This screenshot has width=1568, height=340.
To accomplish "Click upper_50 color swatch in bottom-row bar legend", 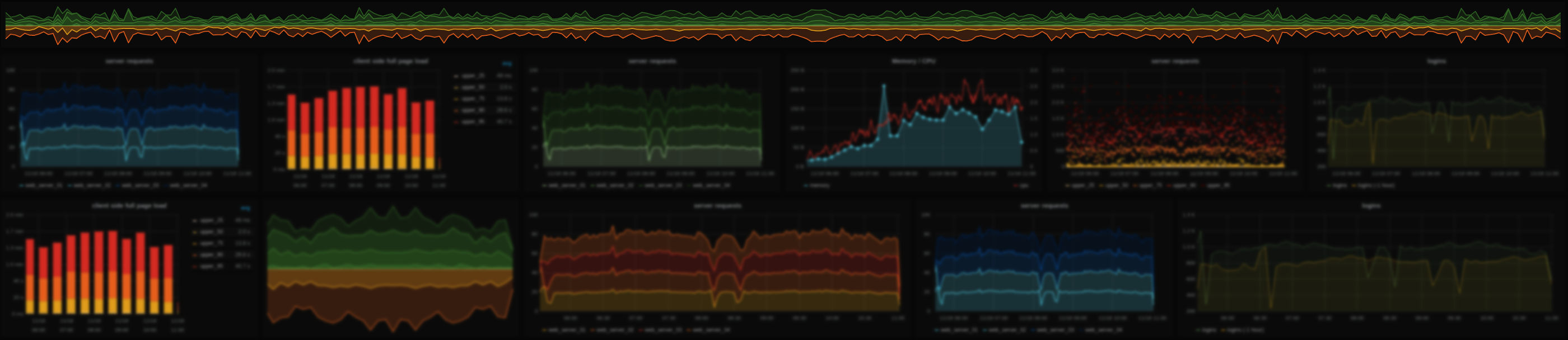I will coord(194,232).
